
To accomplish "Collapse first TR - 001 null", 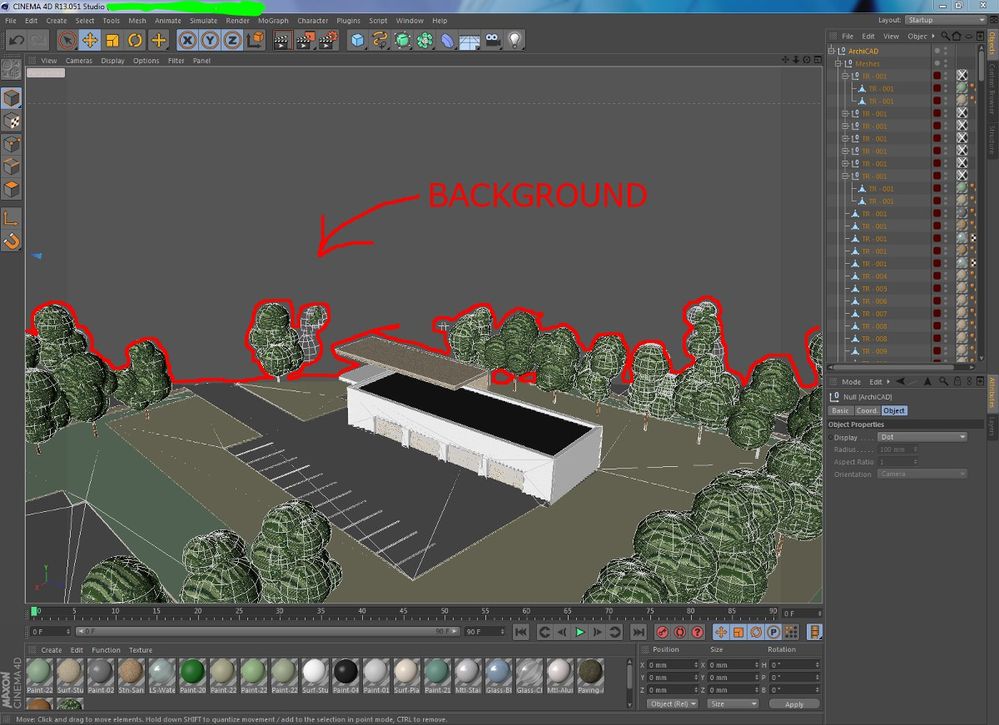I will click(845, 76).
